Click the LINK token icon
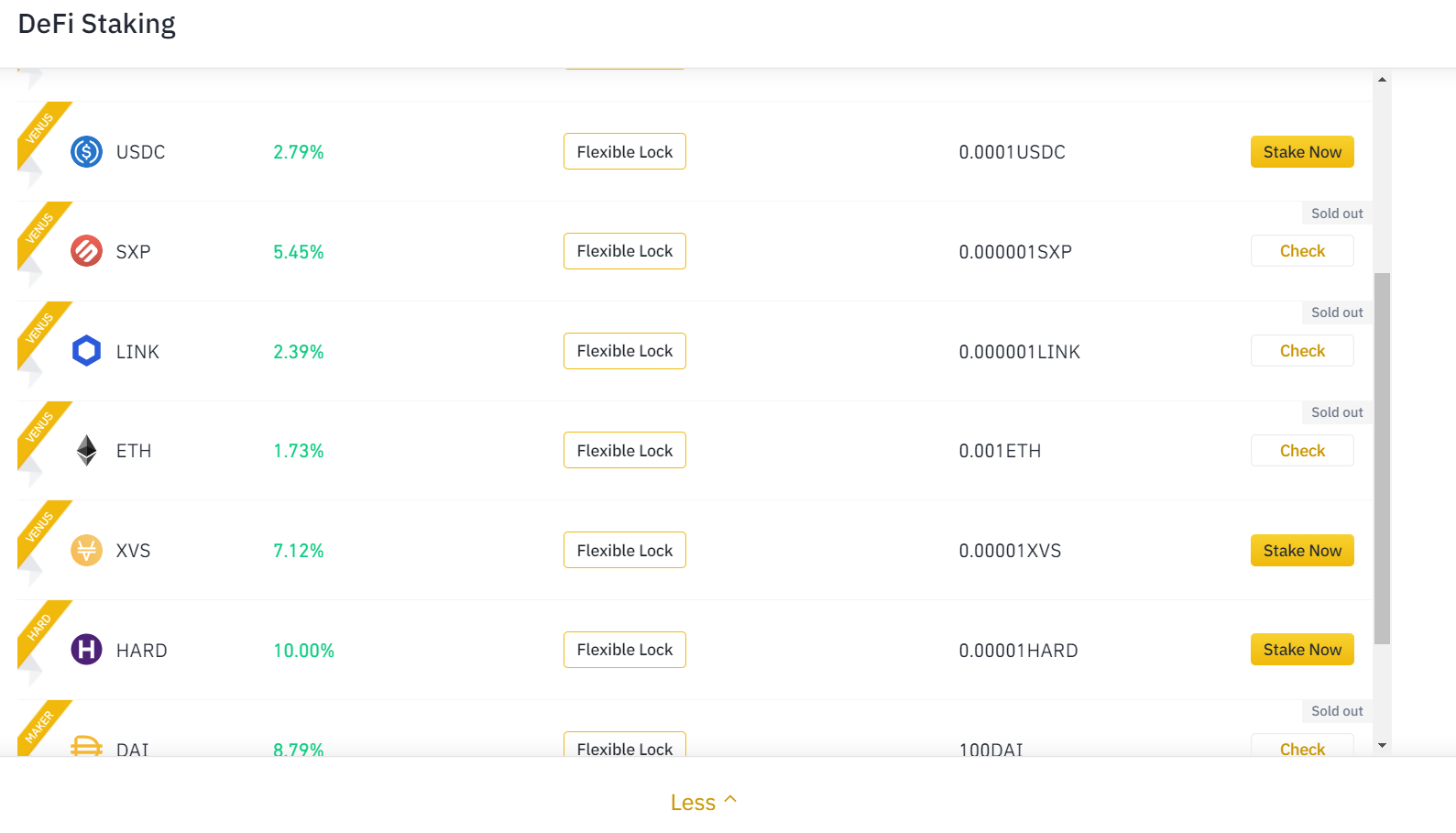This screenshot has width=1456, height=833. point(86,351)
